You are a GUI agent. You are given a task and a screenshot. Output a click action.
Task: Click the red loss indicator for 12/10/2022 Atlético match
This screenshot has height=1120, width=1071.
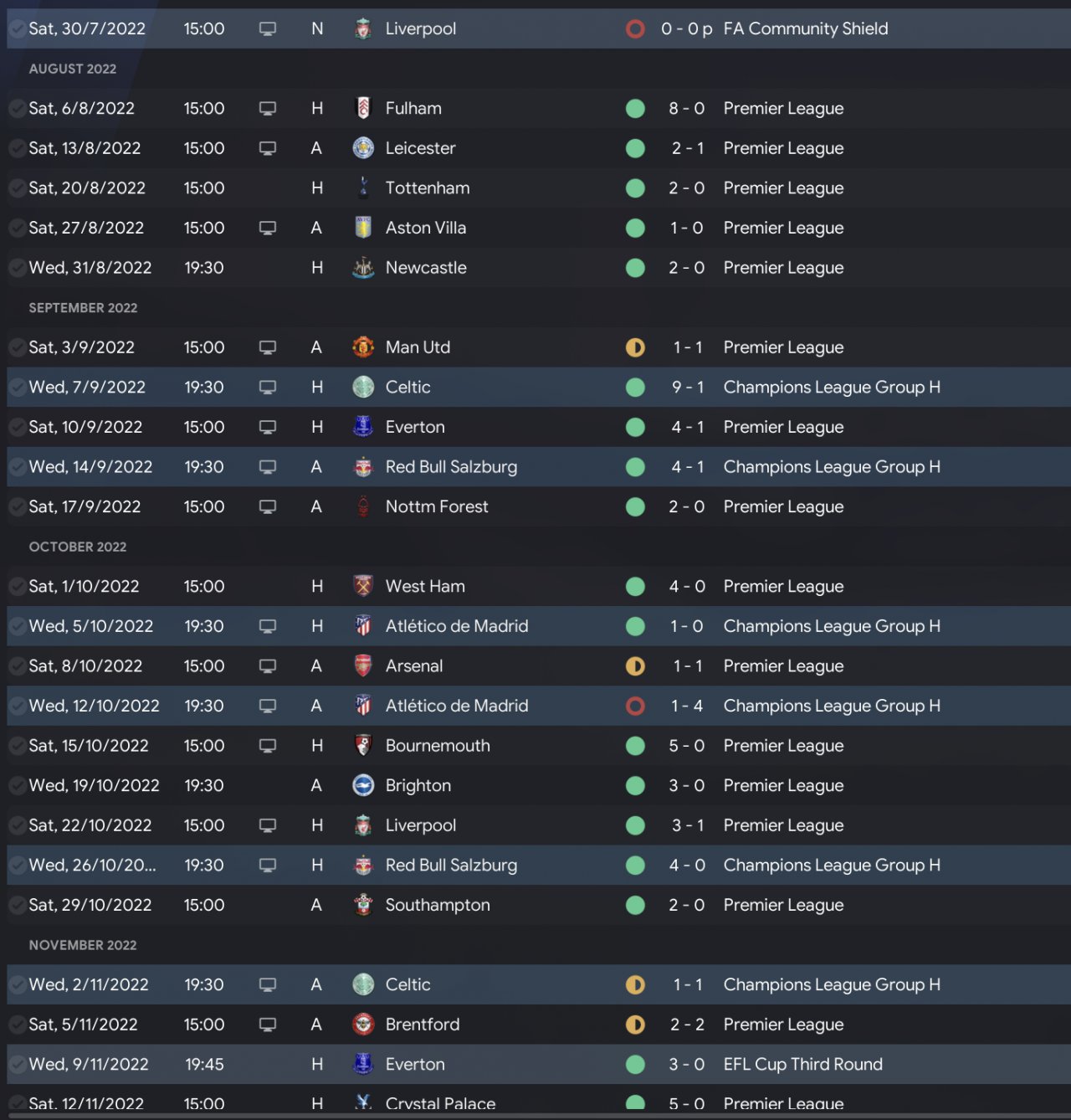point(635,706)
